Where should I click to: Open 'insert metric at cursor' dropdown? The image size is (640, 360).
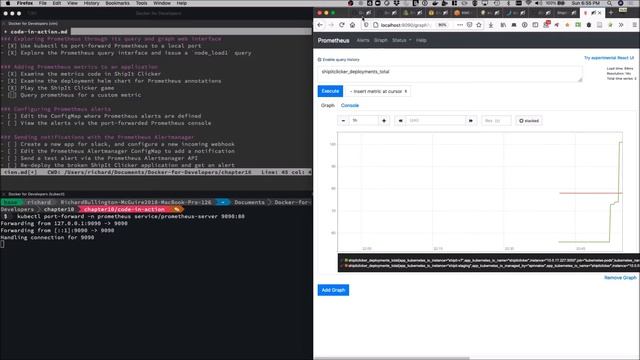tap(378, 91)
